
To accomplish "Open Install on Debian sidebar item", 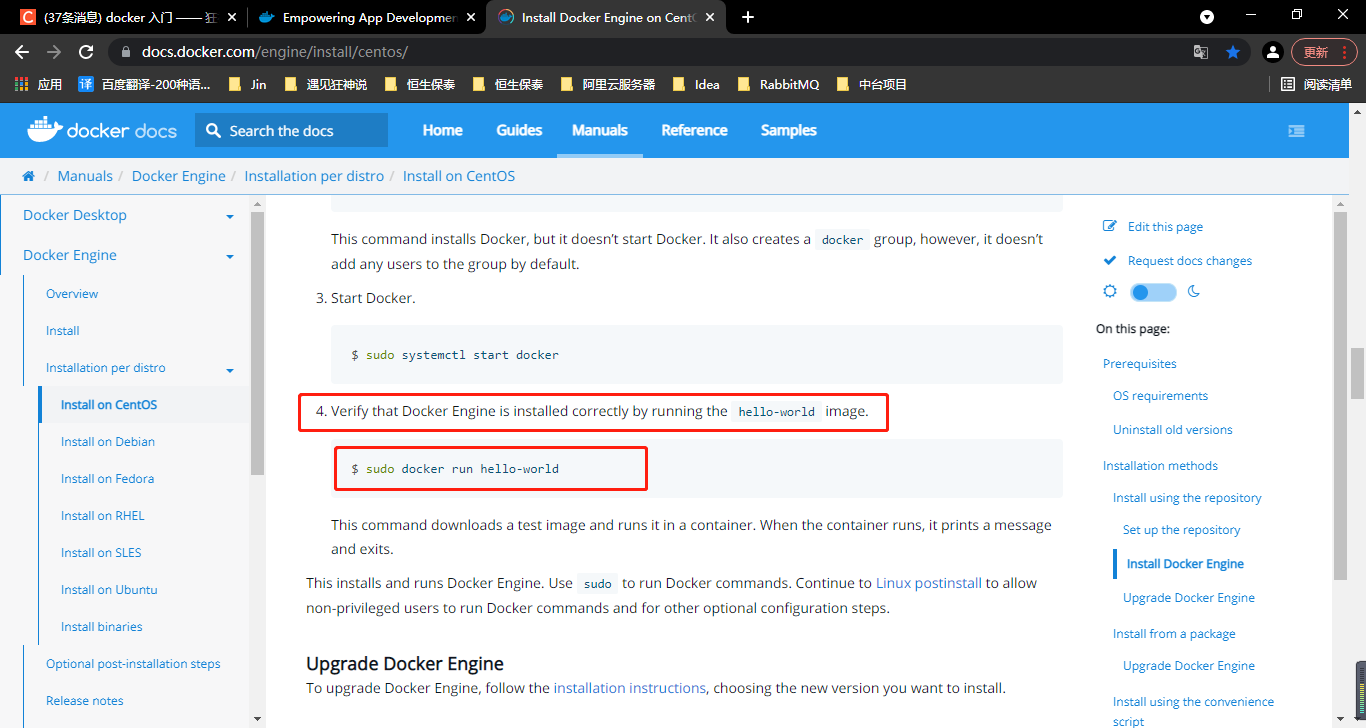I will pyautogui.click(x=108, y=442).
